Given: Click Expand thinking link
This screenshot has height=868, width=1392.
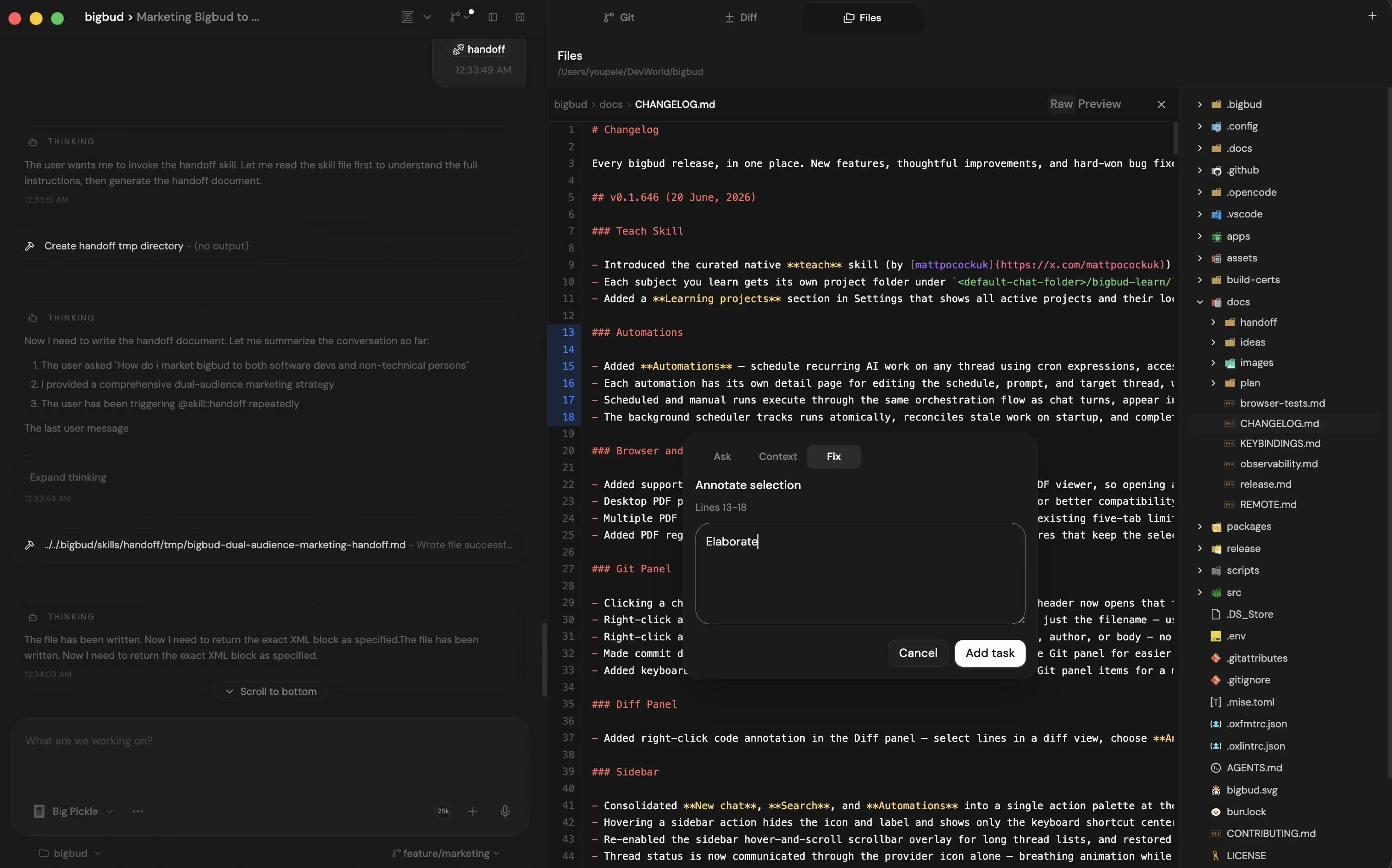Looking at the screenshot, I should [x=68, y=477].
